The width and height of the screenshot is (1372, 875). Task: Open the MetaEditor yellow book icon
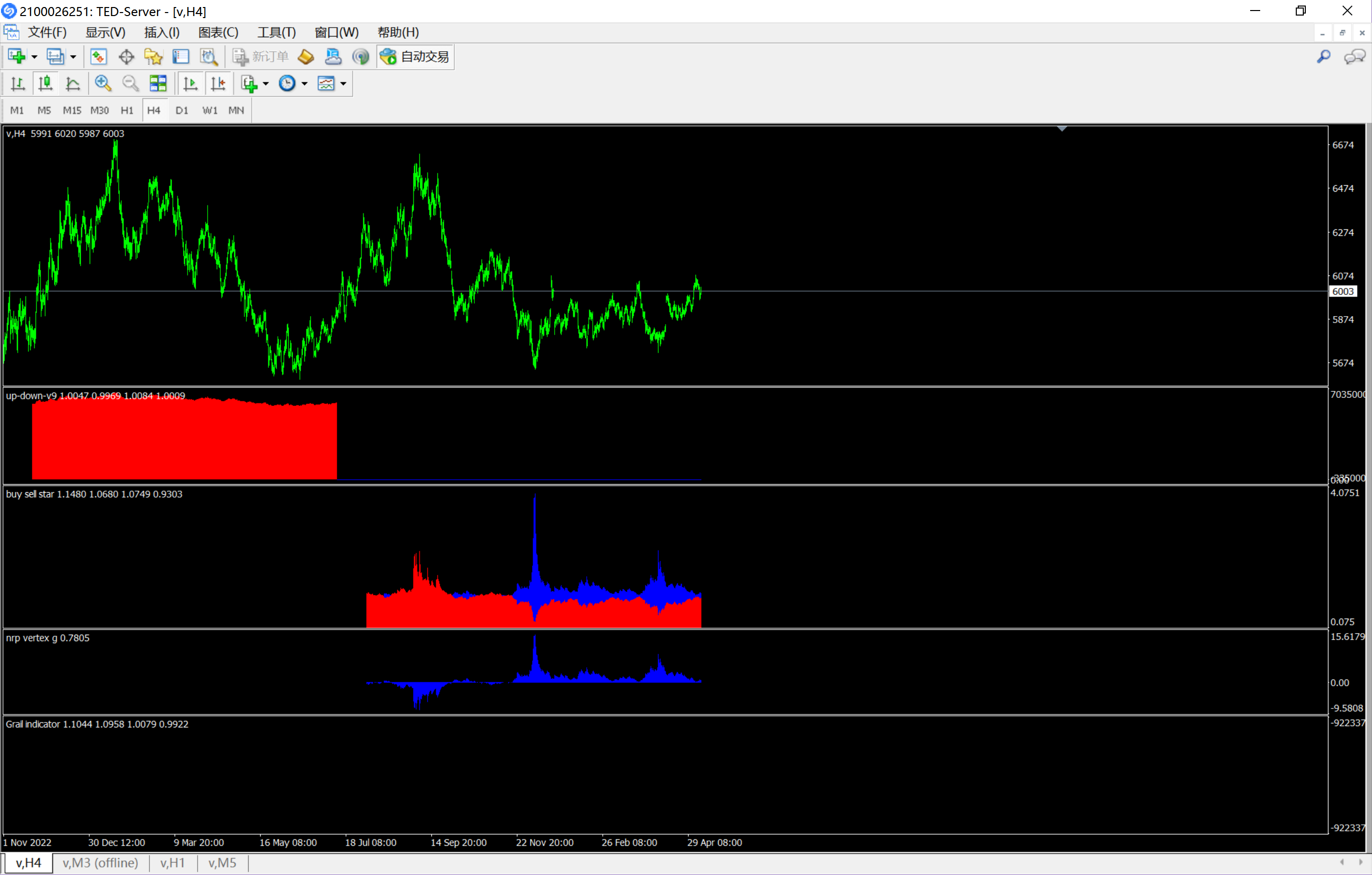pos(306,56)
